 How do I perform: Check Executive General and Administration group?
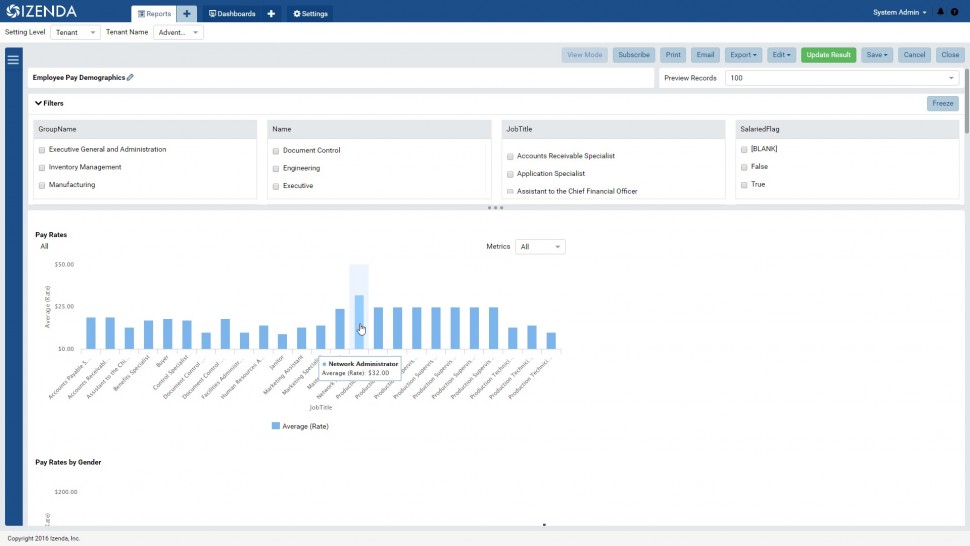[x=42, y=150]
